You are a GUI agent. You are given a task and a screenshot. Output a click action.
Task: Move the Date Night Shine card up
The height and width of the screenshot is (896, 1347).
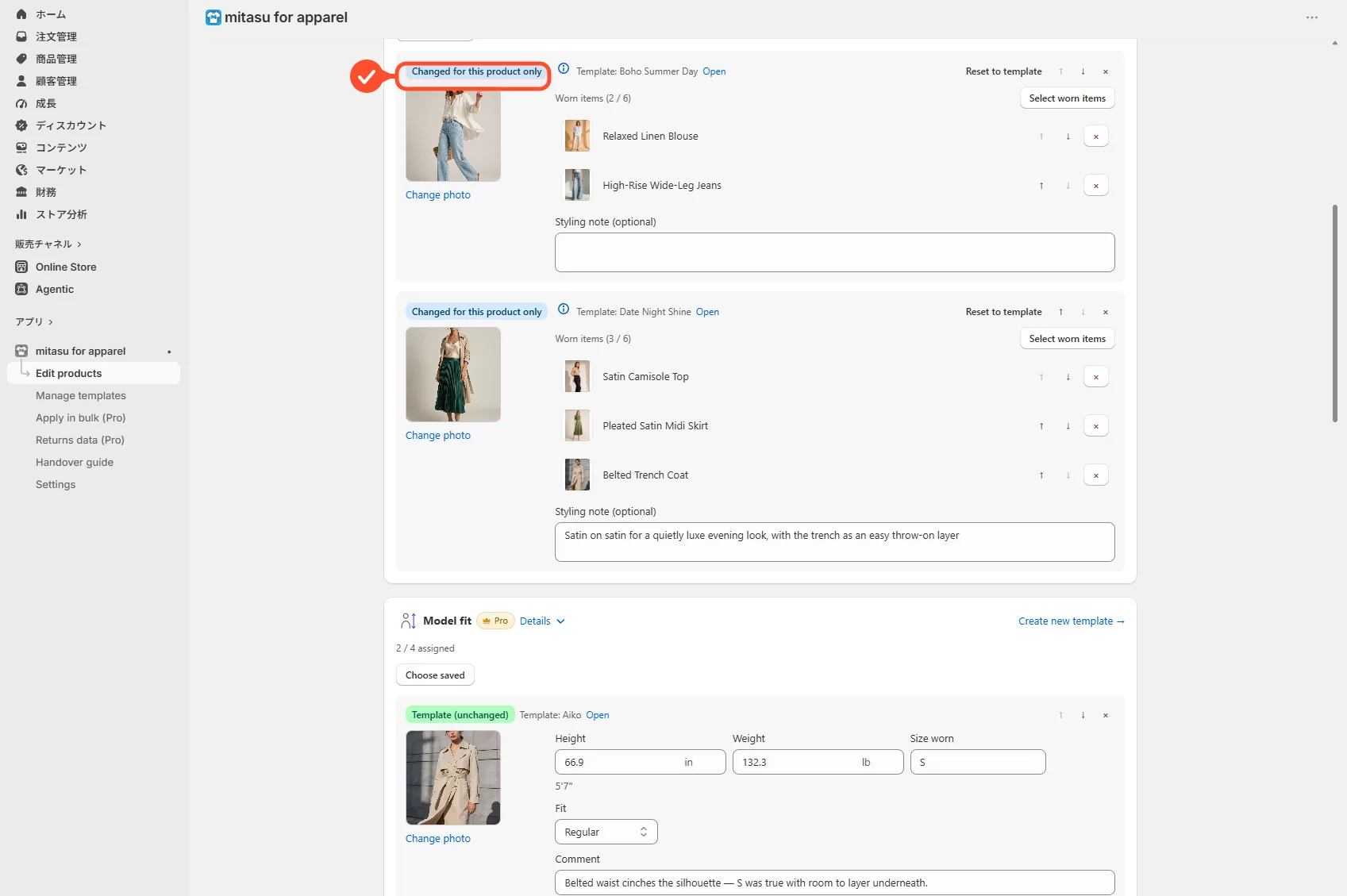[1060, 312]
